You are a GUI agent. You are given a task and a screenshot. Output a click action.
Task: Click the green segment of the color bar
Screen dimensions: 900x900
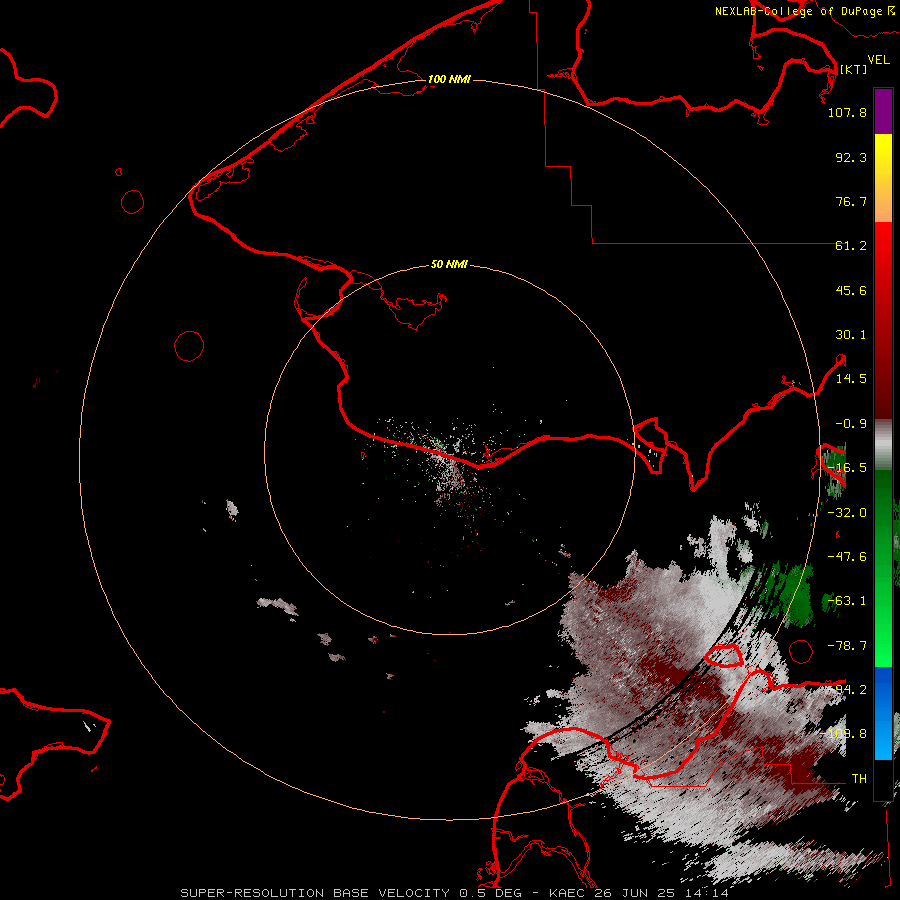(x=883, y=568)
